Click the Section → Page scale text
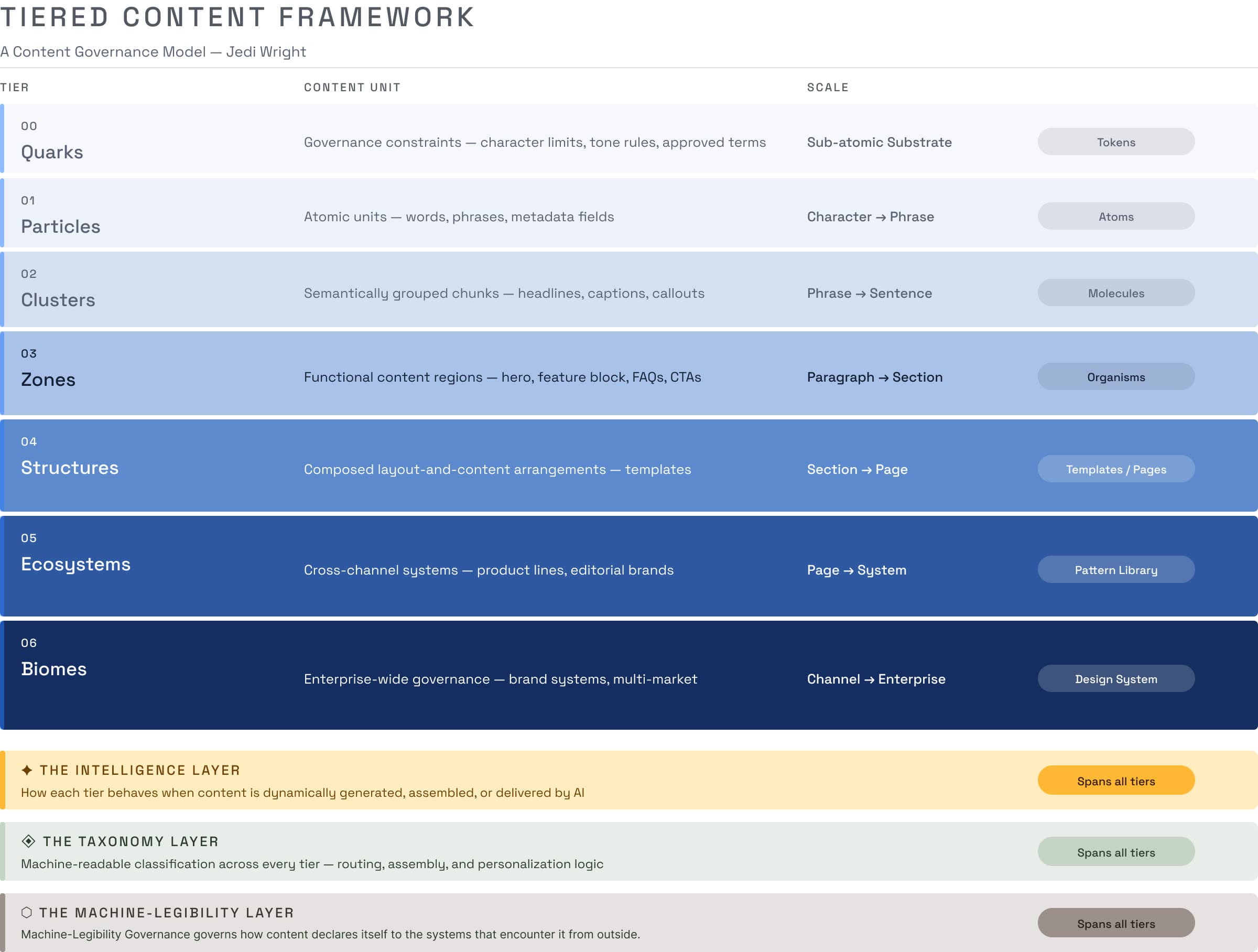The image size is (1258, 952). pyautogui.click(x=857, y=469)
